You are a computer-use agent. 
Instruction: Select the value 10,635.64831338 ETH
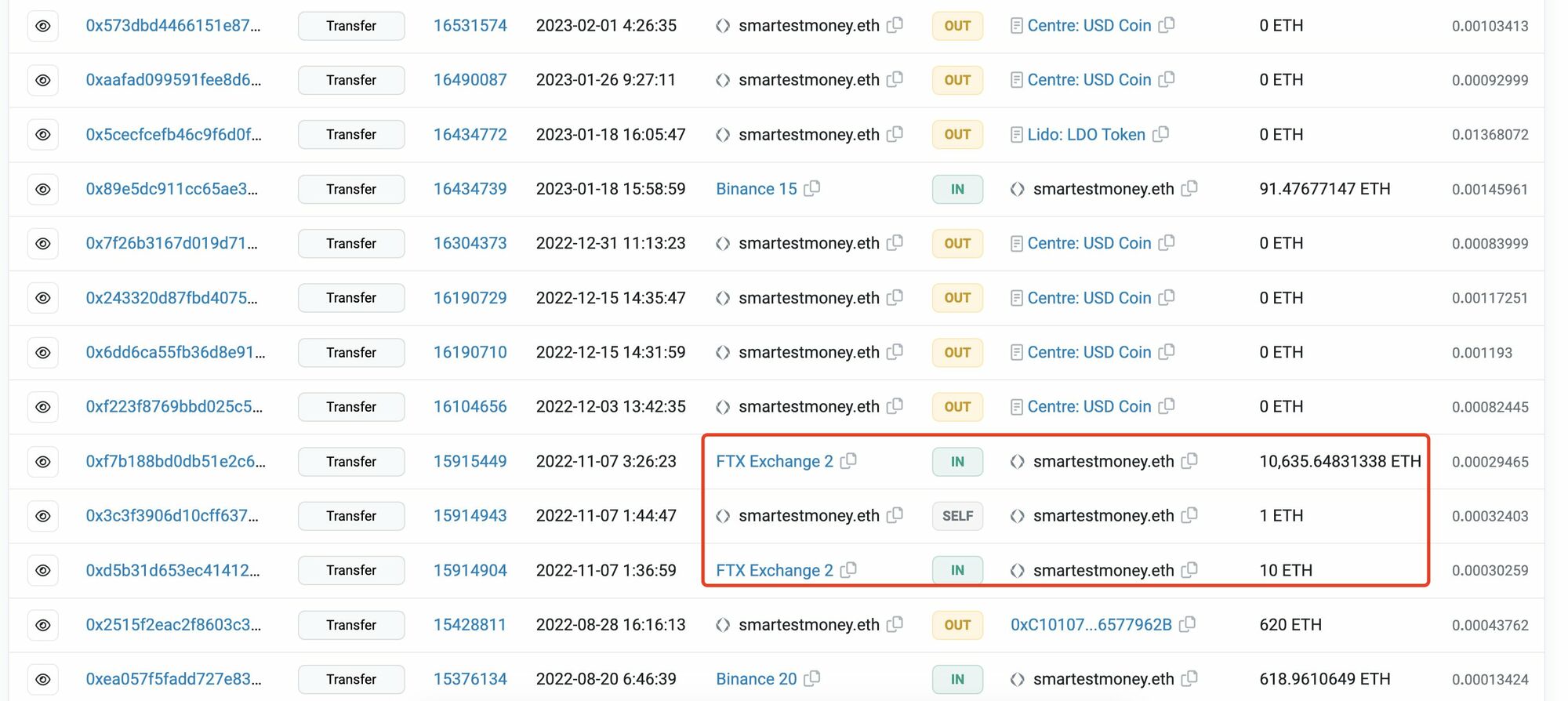tap(1341, 462)
